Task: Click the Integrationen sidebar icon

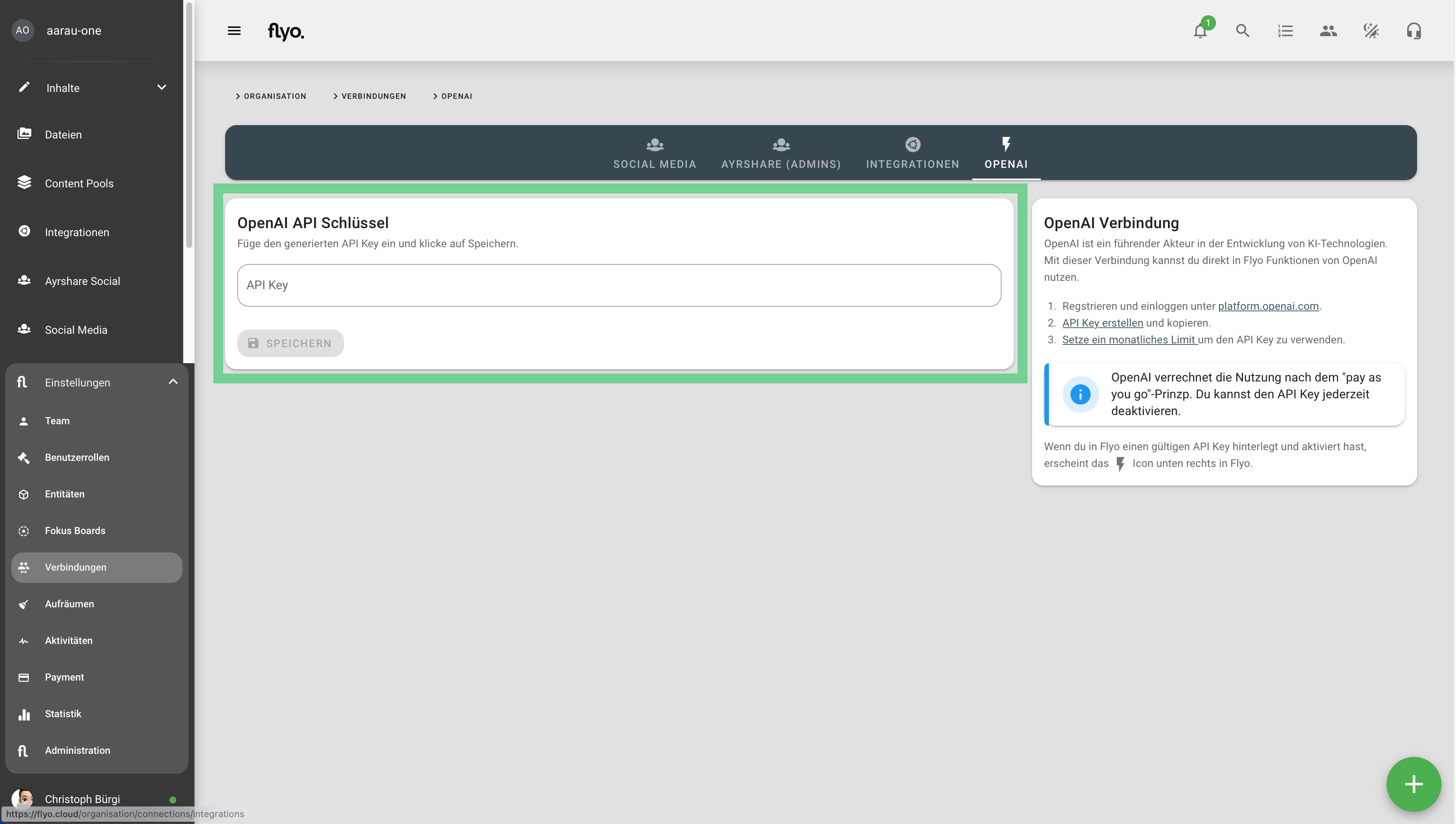Action: click(x=24, y=232)
